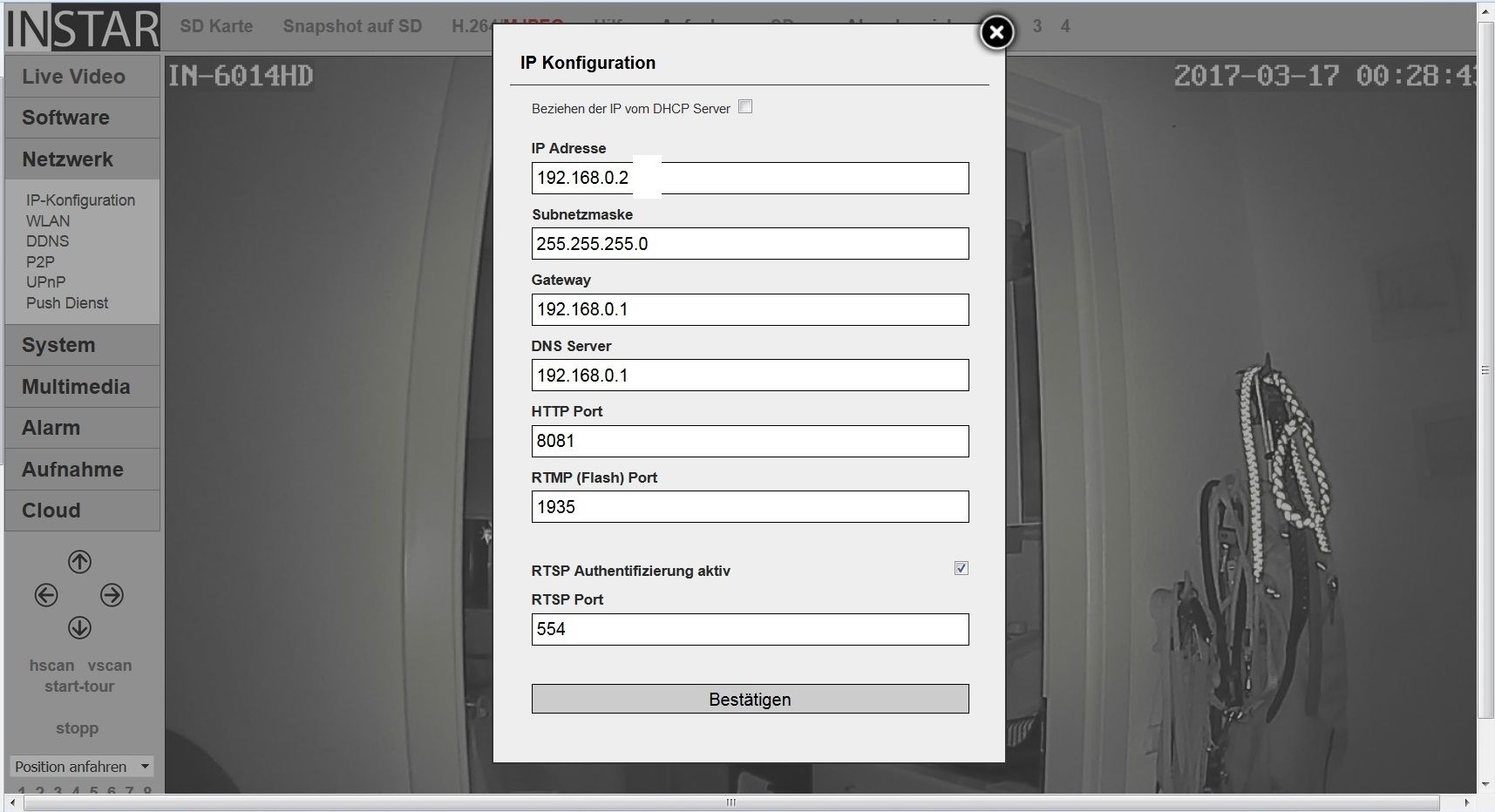This screenshot has height=812, width=1495.
Task: Pan camera down with the down arrow
Action: click(79, 627)
